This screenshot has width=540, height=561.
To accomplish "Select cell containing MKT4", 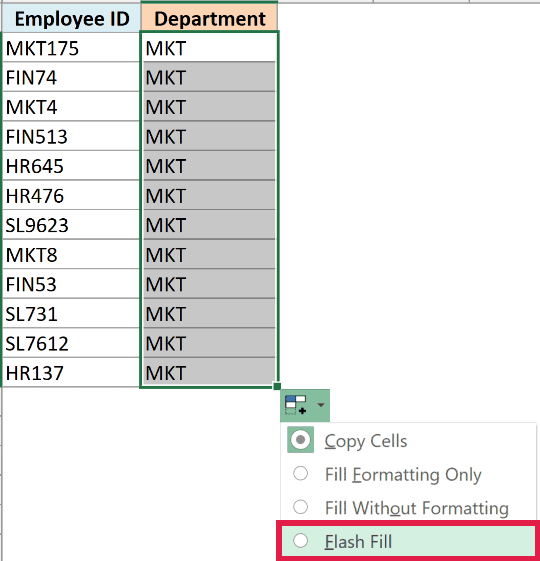I will pos(72,107).
